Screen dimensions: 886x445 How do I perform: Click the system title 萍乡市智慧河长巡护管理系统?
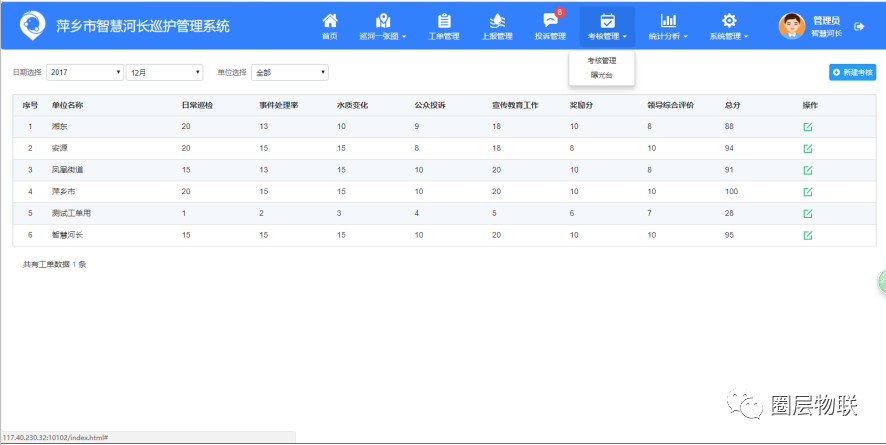click(143, 26)
